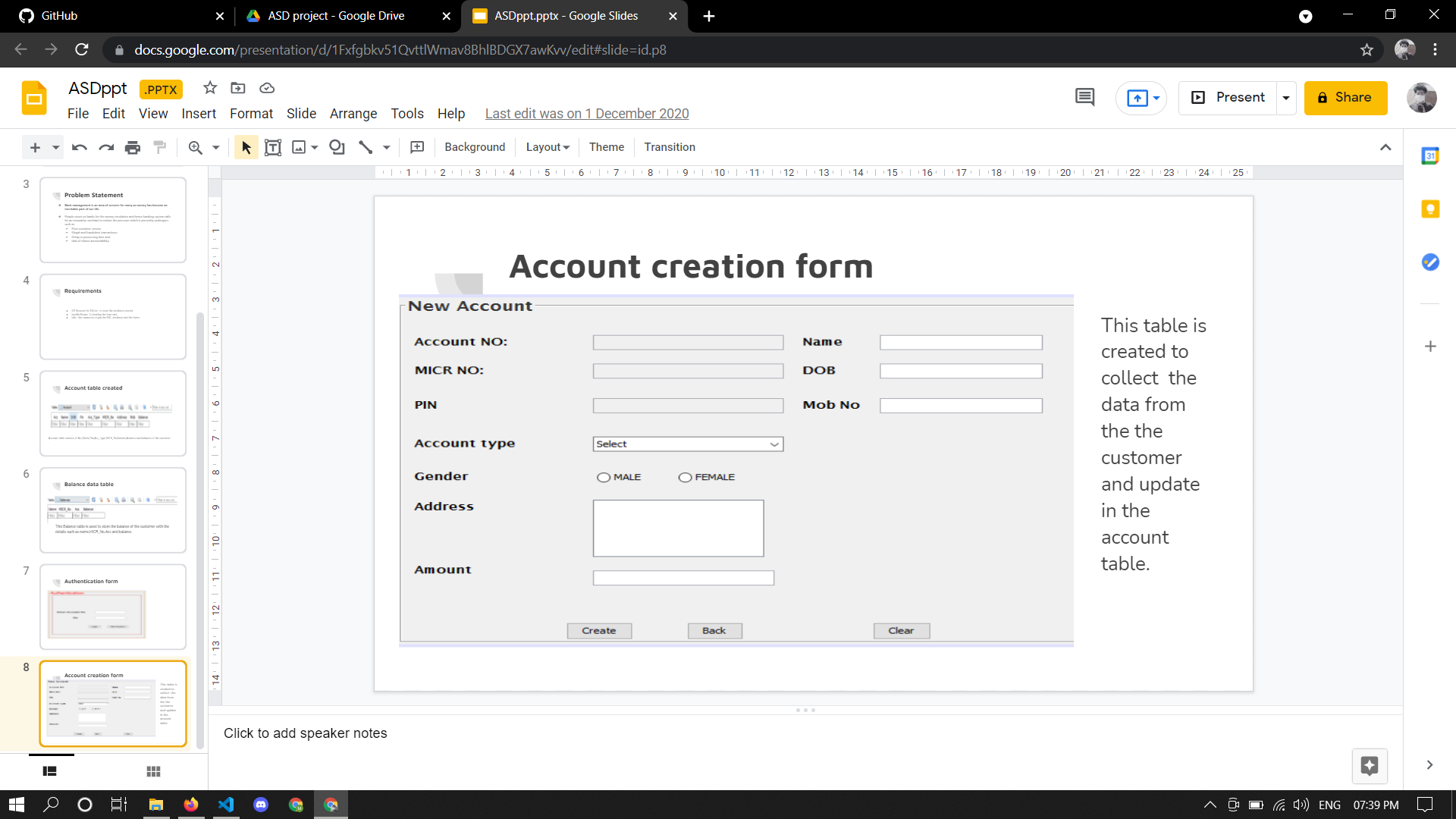
Task: Click the Explore button icon
Action: [x=1370, y=766]
